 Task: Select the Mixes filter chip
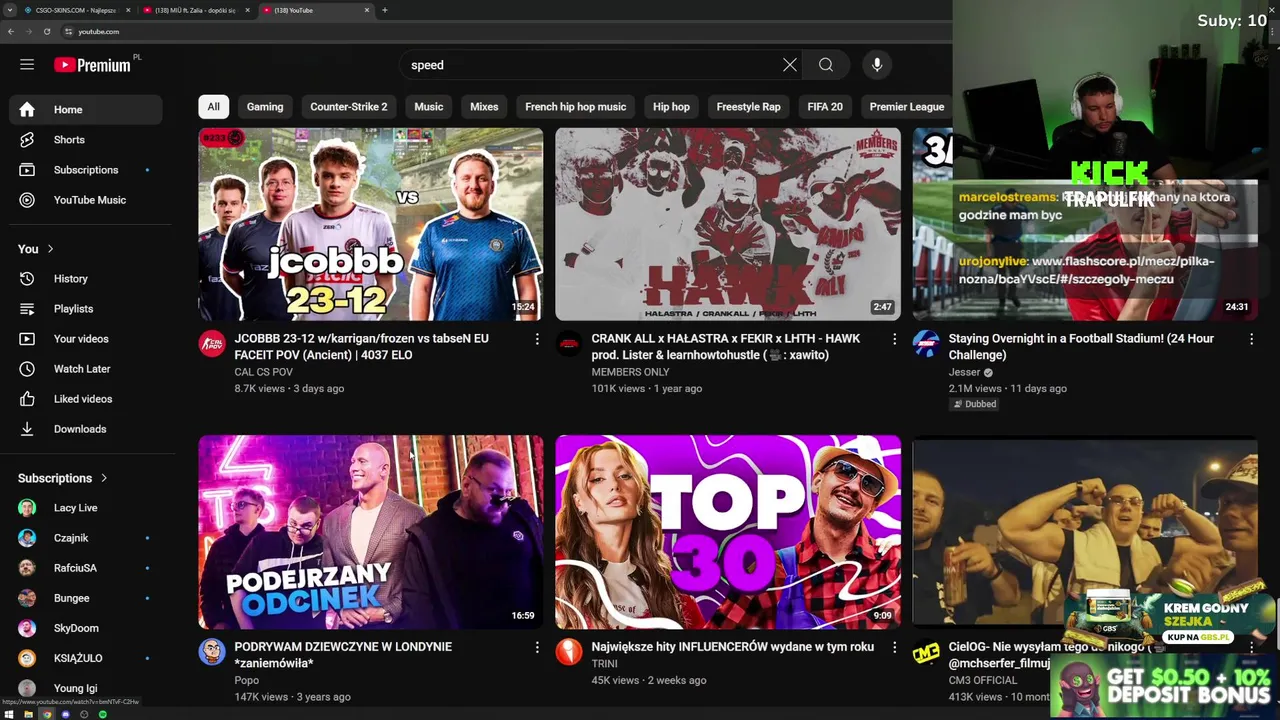click(484, 107)
